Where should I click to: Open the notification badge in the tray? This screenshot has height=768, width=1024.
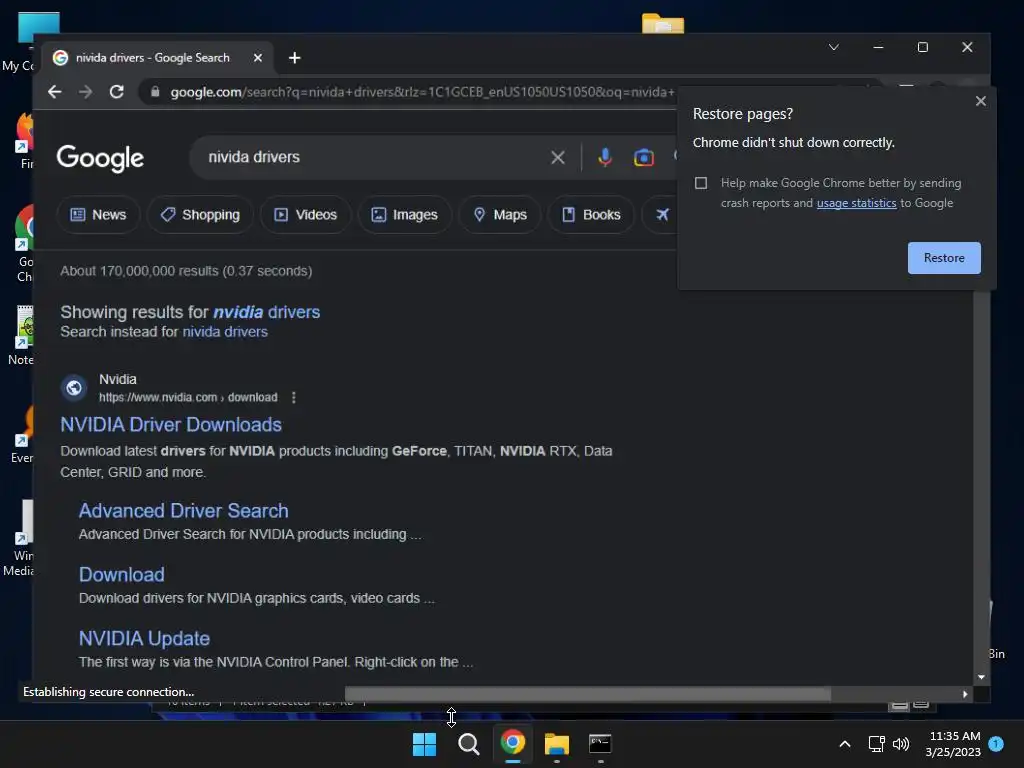996,743
